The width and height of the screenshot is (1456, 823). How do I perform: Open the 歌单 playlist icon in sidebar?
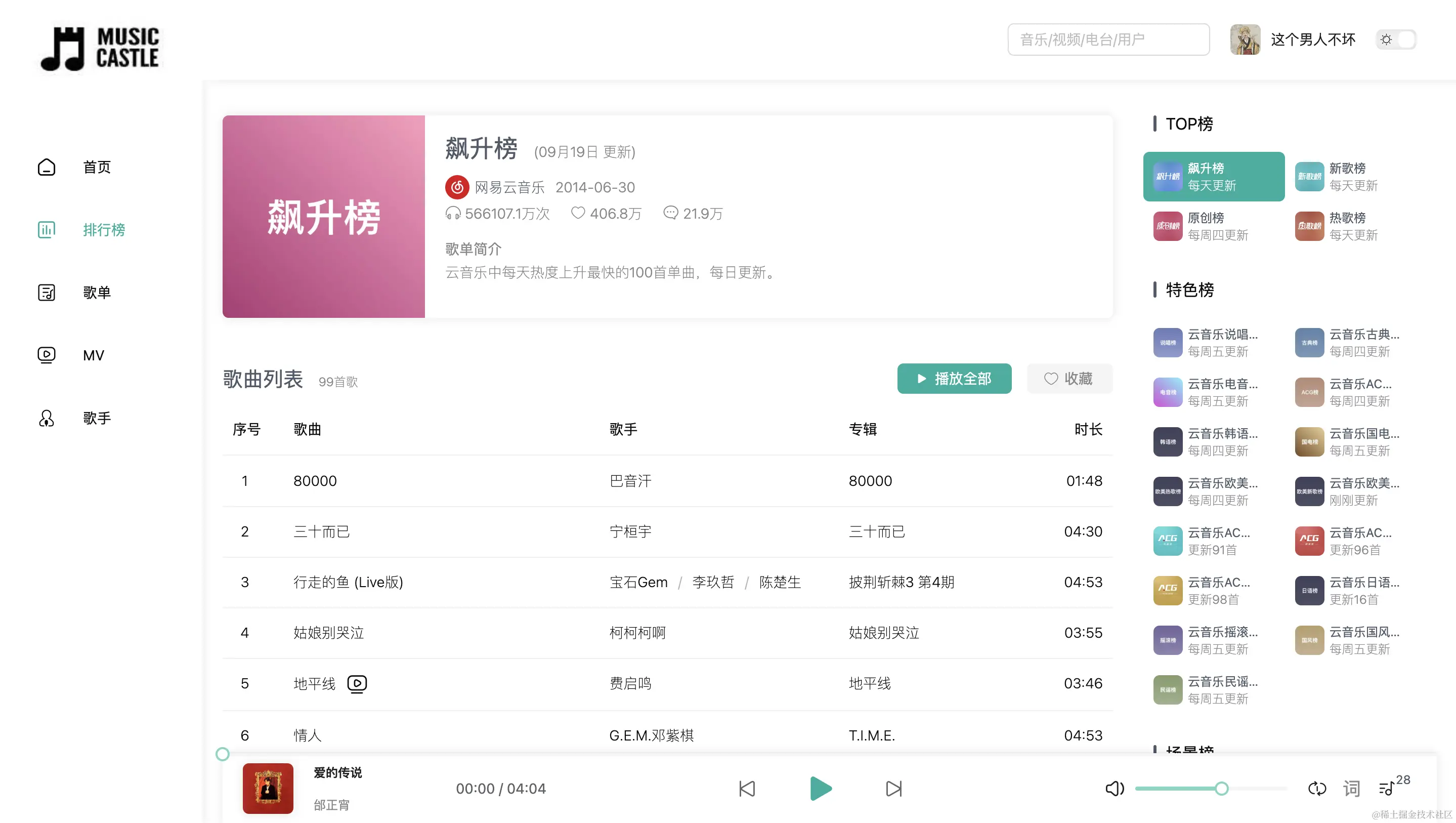tap(47, 293)
